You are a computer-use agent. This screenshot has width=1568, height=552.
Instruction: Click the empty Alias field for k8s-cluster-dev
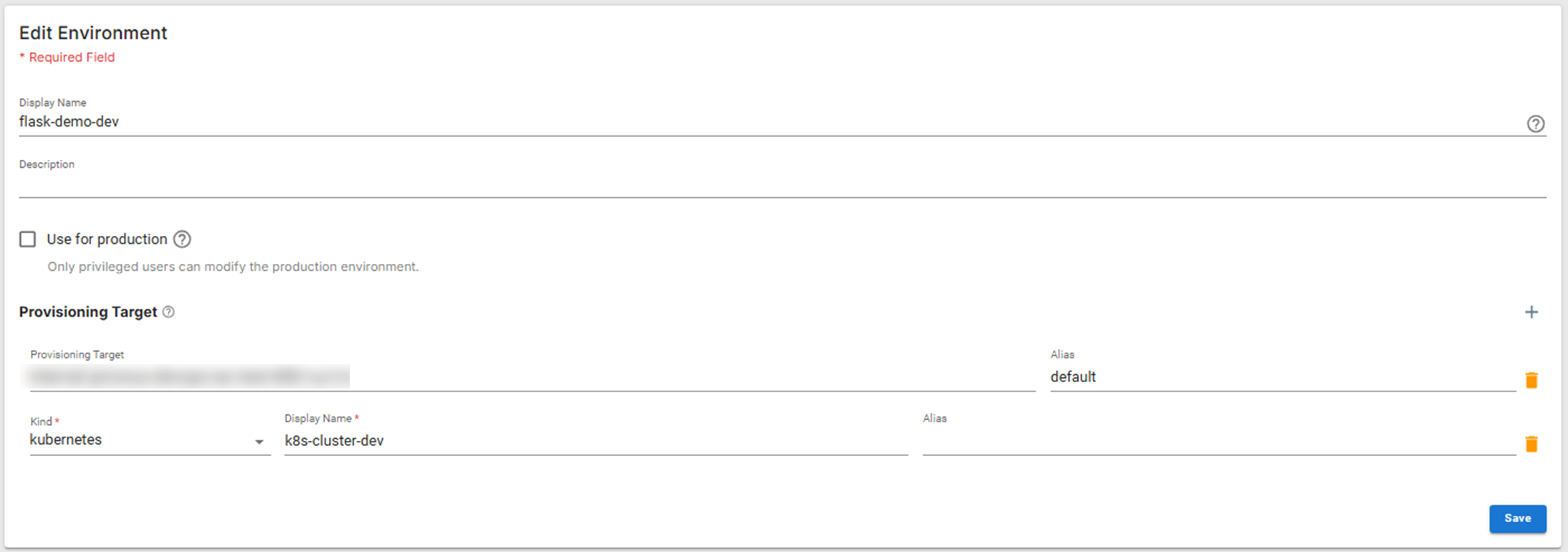[1218, 441]
